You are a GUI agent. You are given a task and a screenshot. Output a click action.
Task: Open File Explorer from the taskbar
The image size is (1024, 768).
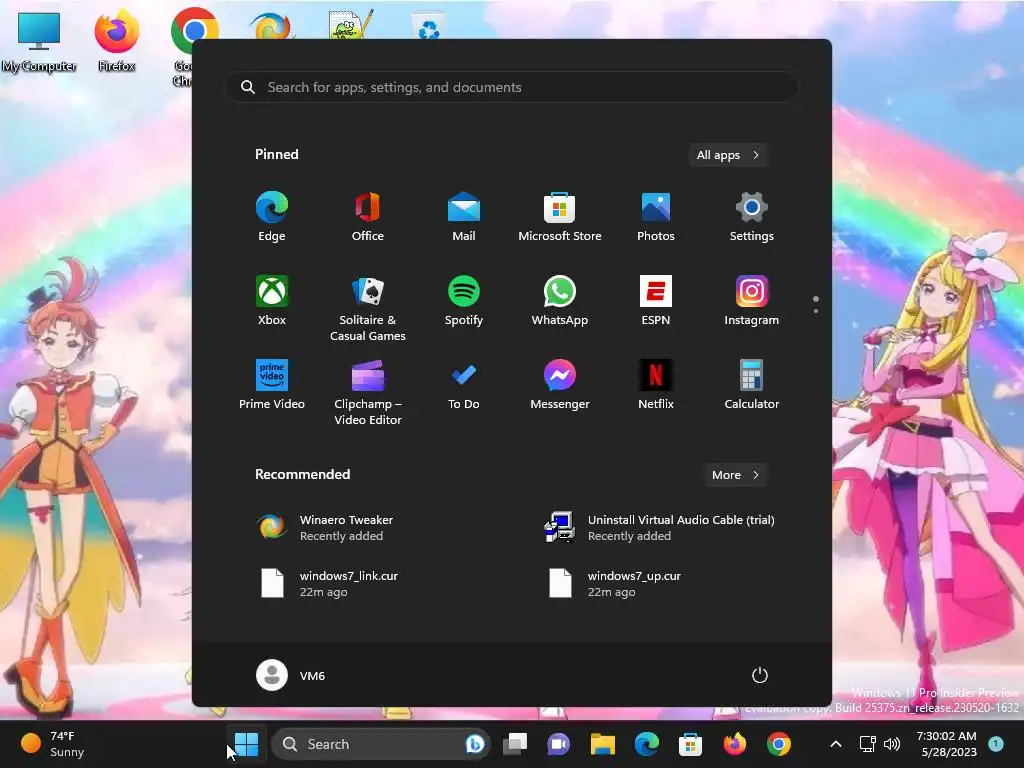coord(603,744)
